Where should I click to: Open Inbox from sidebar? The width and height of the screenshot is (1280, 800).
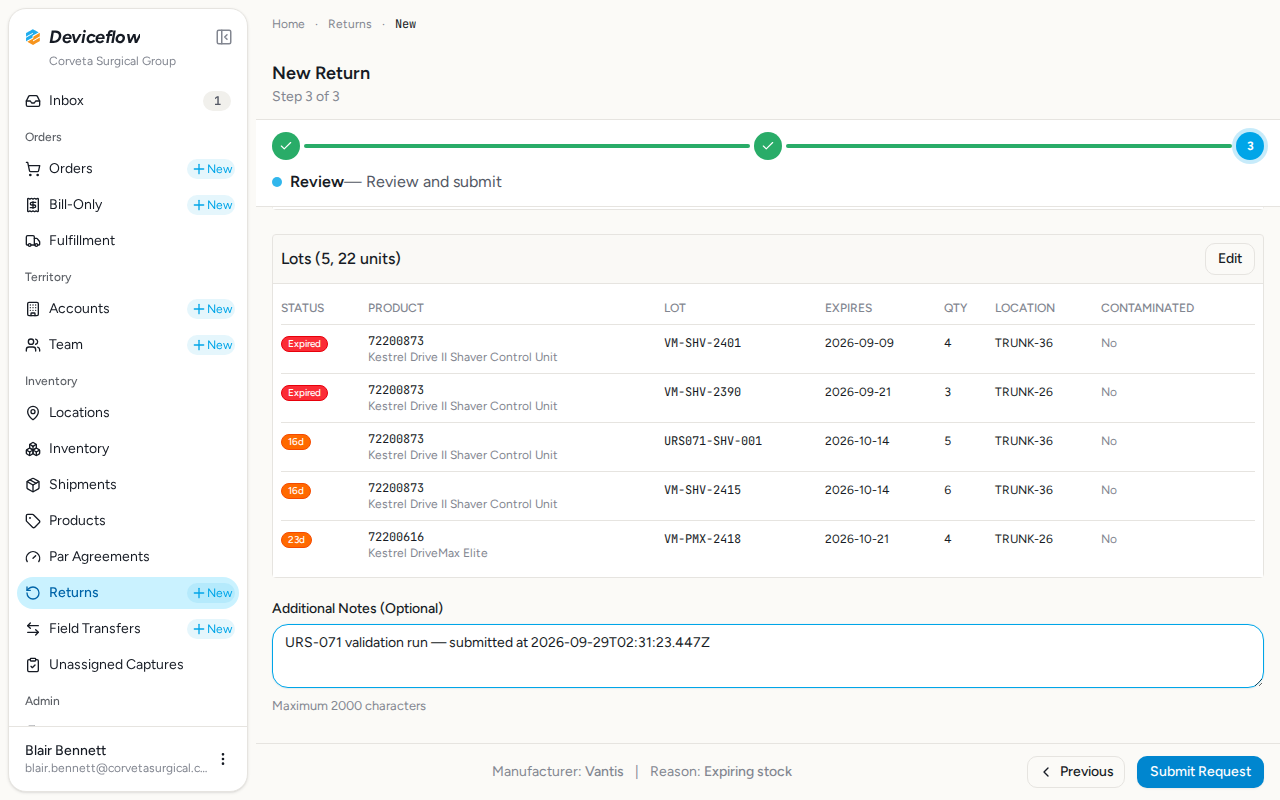coord(128,101)
